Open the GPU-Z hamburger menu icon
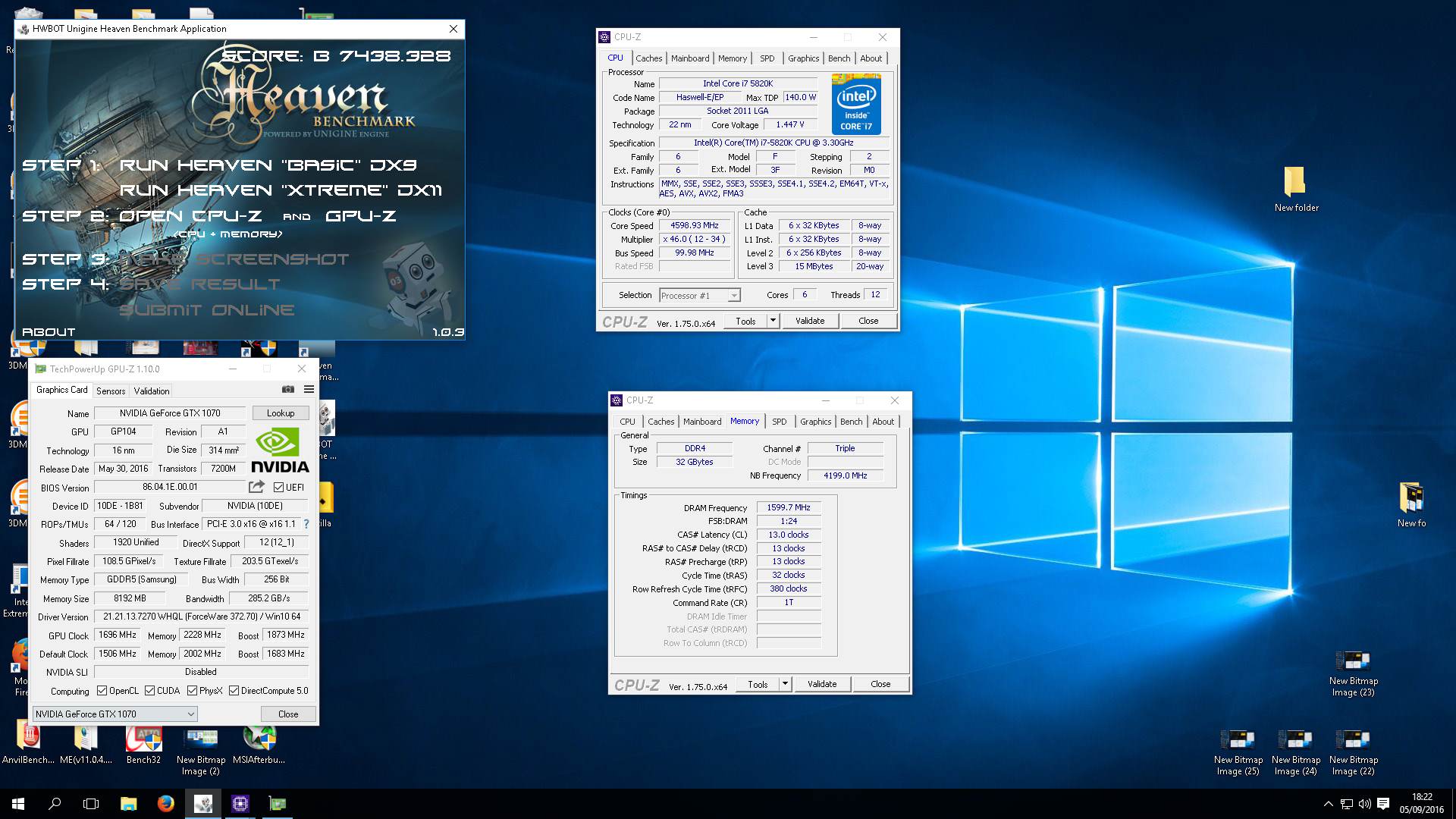 [309, 389]
